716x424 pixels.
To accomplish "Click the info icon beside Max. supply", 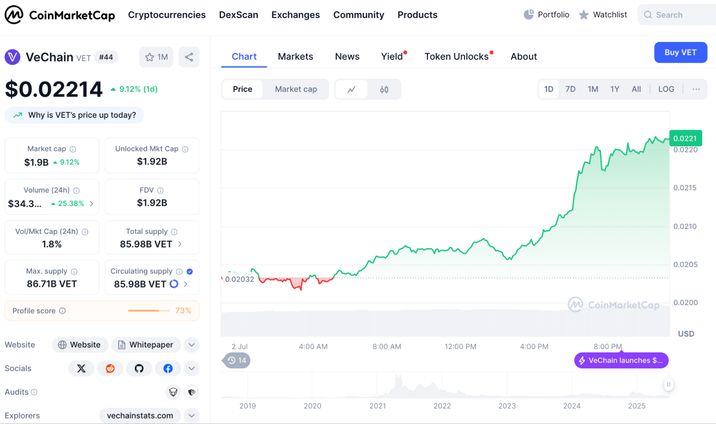I will click(x=74, y=272).
